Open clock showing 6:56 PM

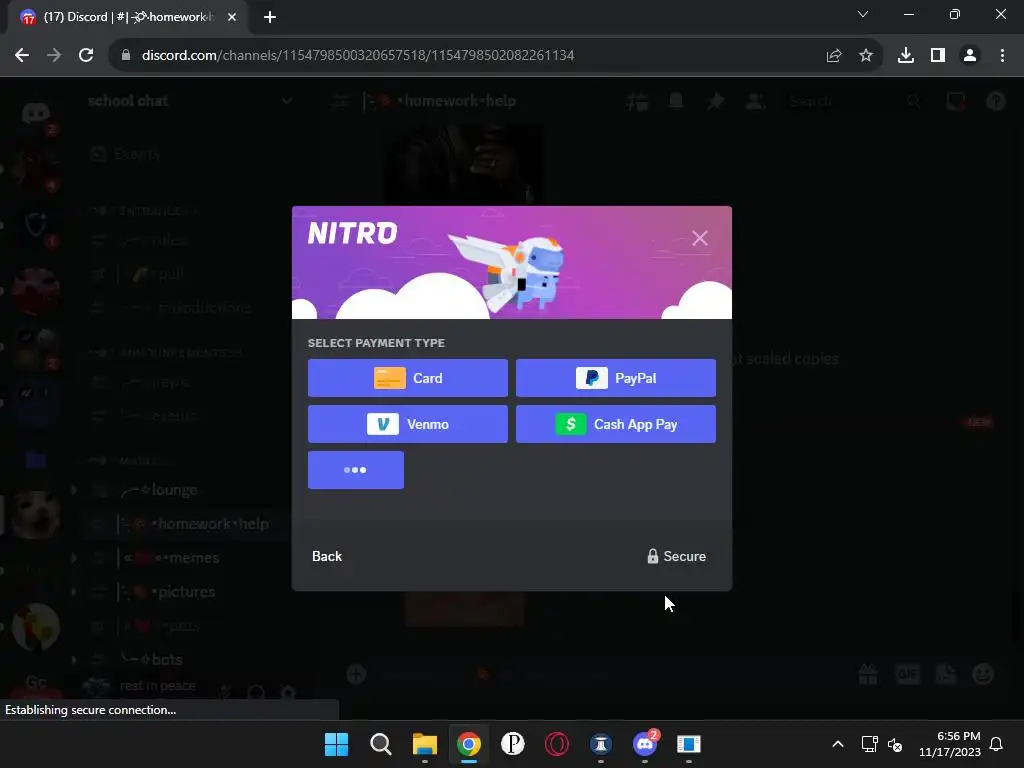pyautogui.click(x=950, y=744)
